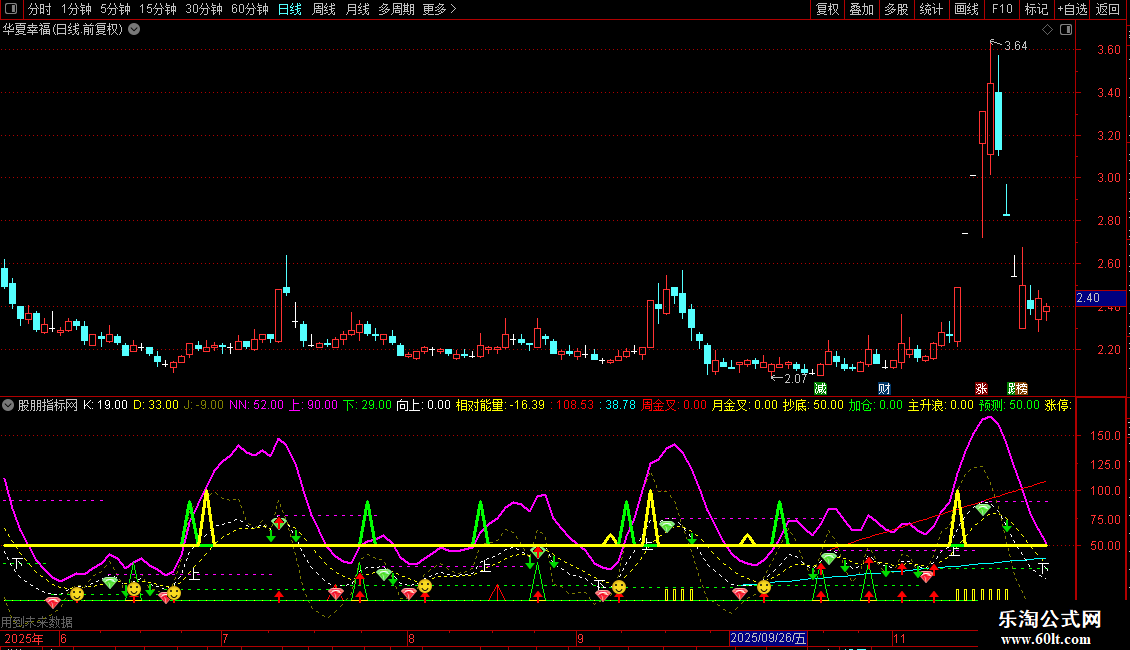
Task: Open the 画线 drawing tools
Action: point(966,10)
